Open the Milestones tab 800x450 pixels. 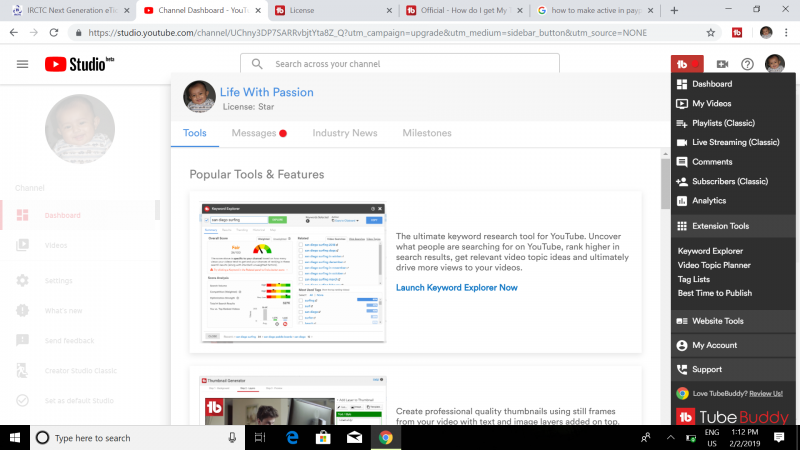point(426,133)
